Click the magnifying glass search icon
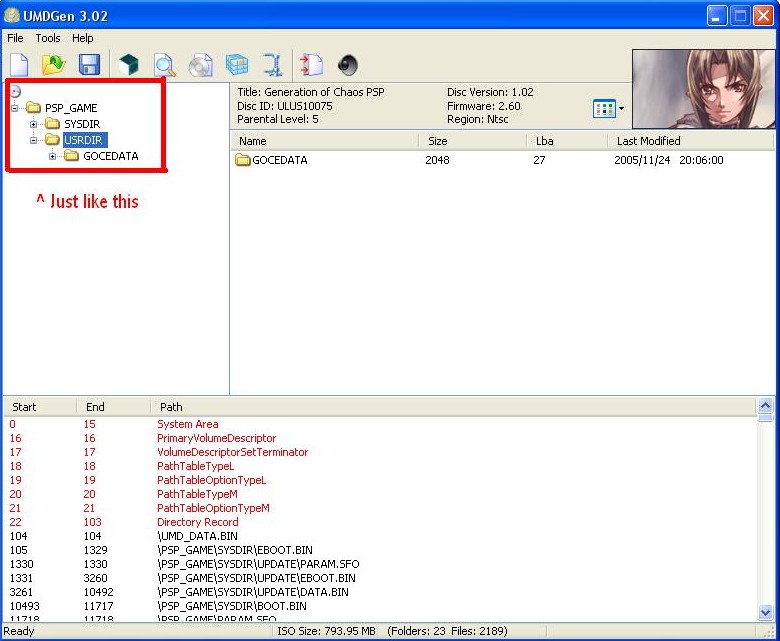The height and width of the screenshot is (641, 780). coord(164,66)
